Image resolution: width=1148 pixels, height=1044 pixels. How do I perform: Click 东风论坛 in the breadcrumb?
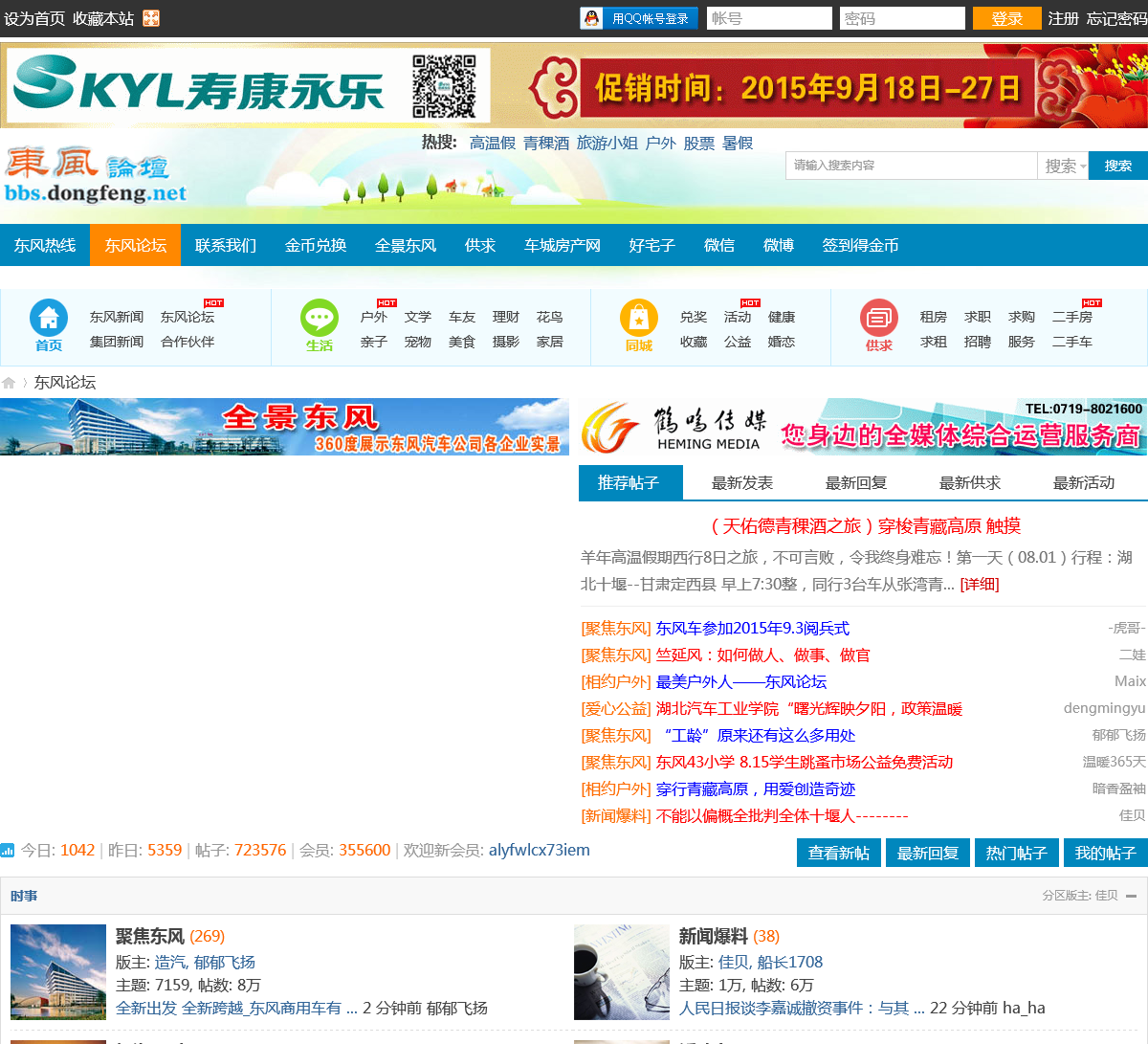(65, 382)
